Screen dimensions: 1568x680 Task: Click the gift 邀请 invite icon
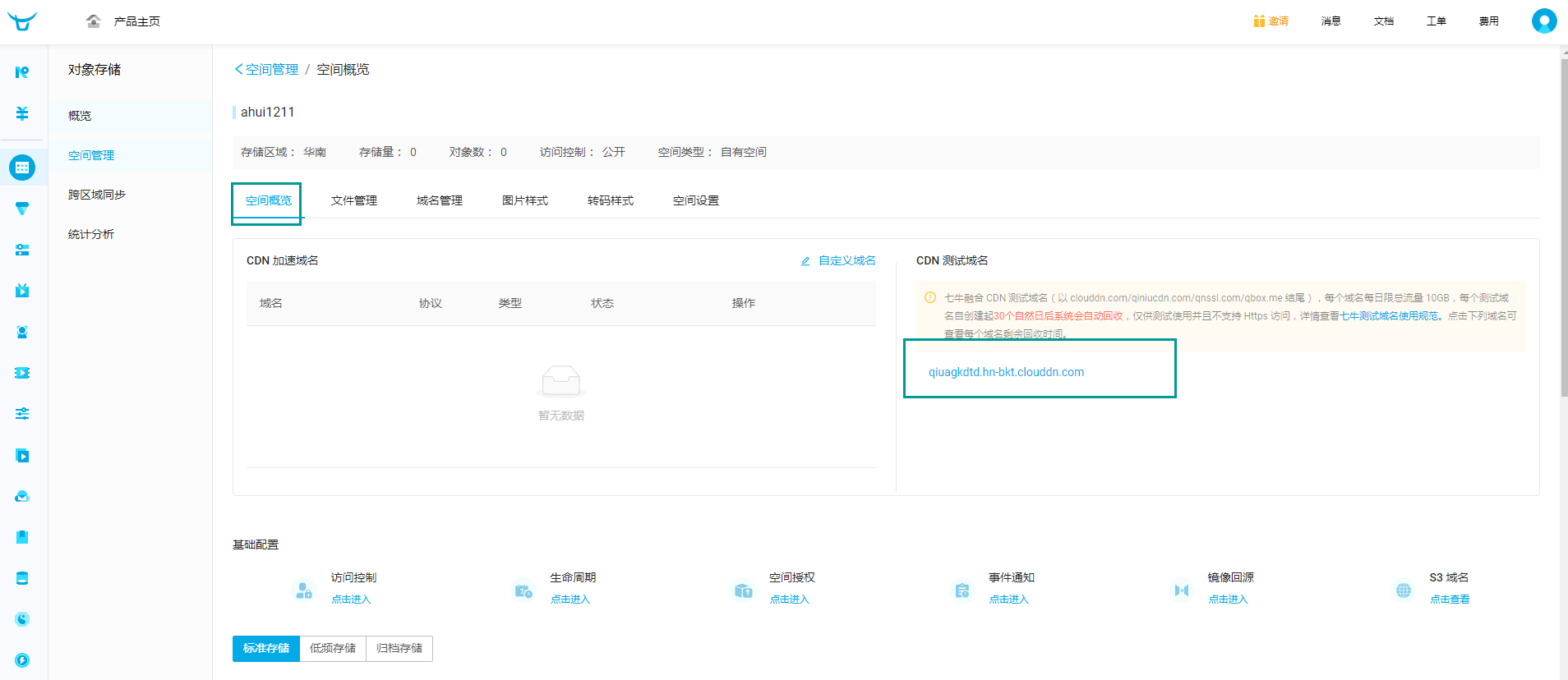click(1259, 21)
